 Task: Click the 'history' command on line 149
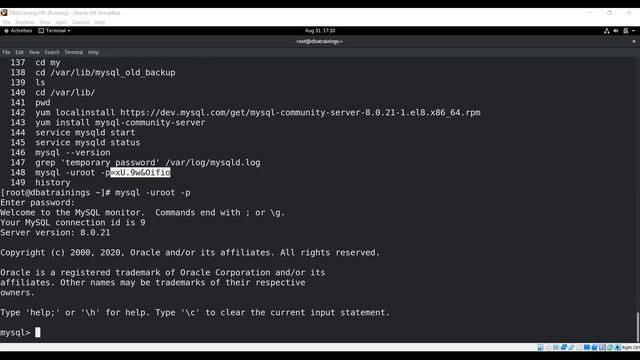click(53, 182)
